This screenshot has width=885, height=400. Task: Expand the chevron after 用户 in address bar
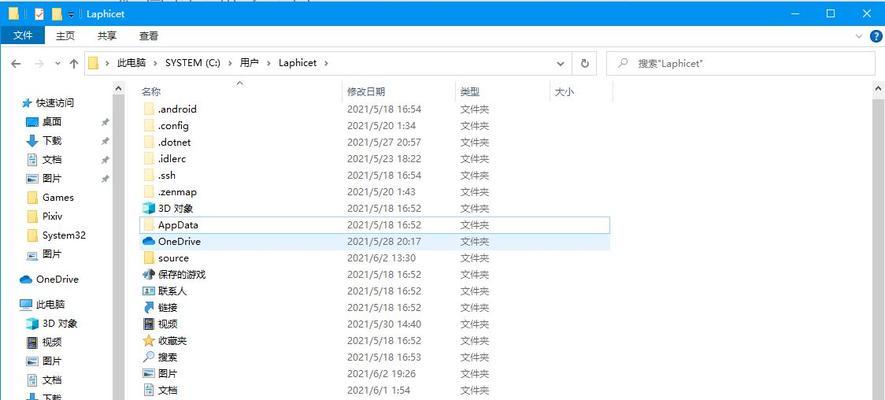269,63
